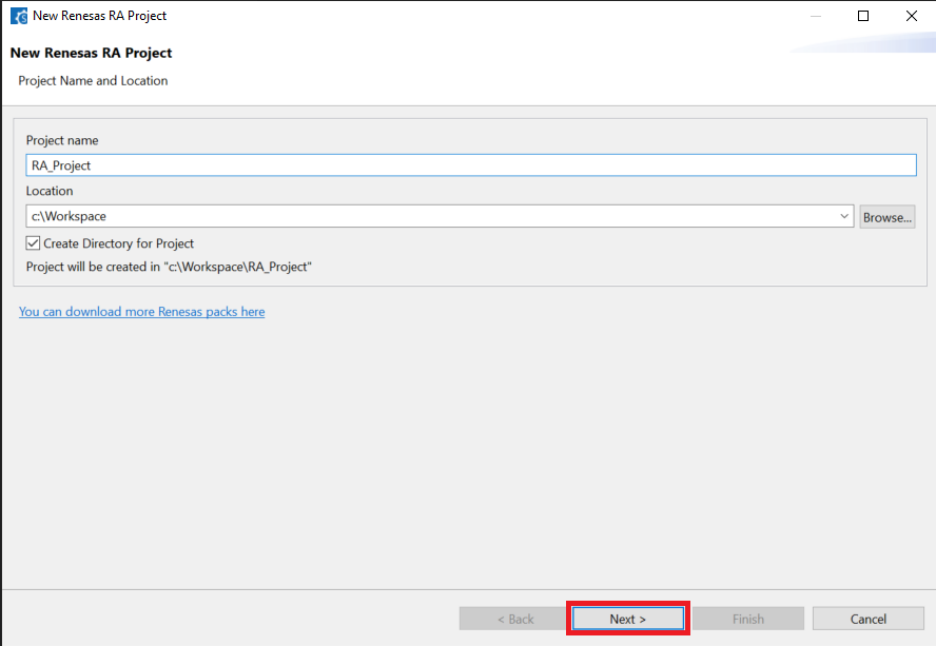
Task: Toggle Create Directory for Project checkbox
Action: coord(33,243)
